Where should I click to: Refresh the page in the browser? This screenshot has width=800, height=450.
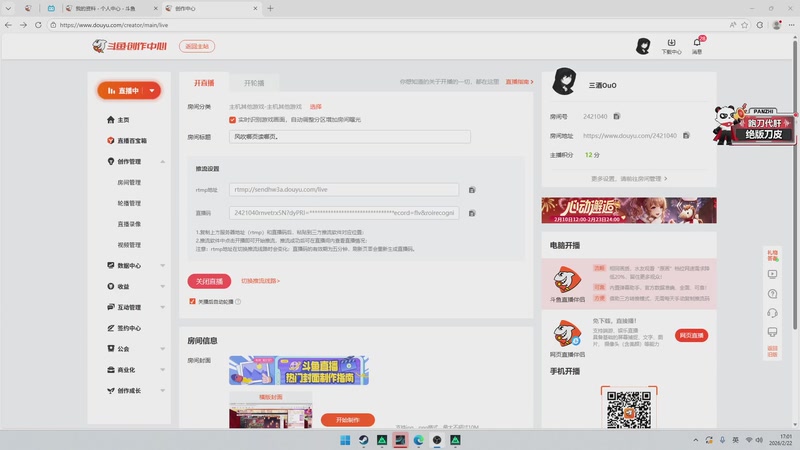tap(38, 24)
